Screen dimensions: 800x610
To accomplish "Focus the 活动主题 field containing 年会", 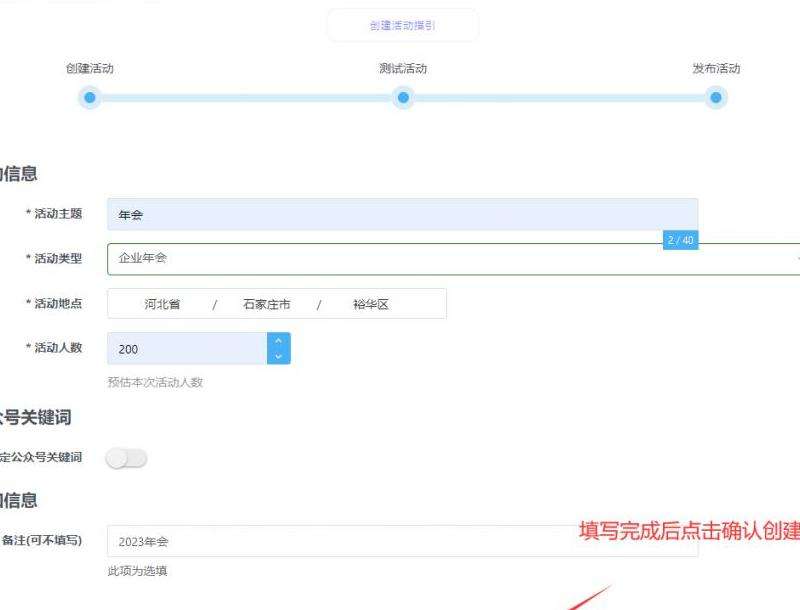I will [402, 214].
